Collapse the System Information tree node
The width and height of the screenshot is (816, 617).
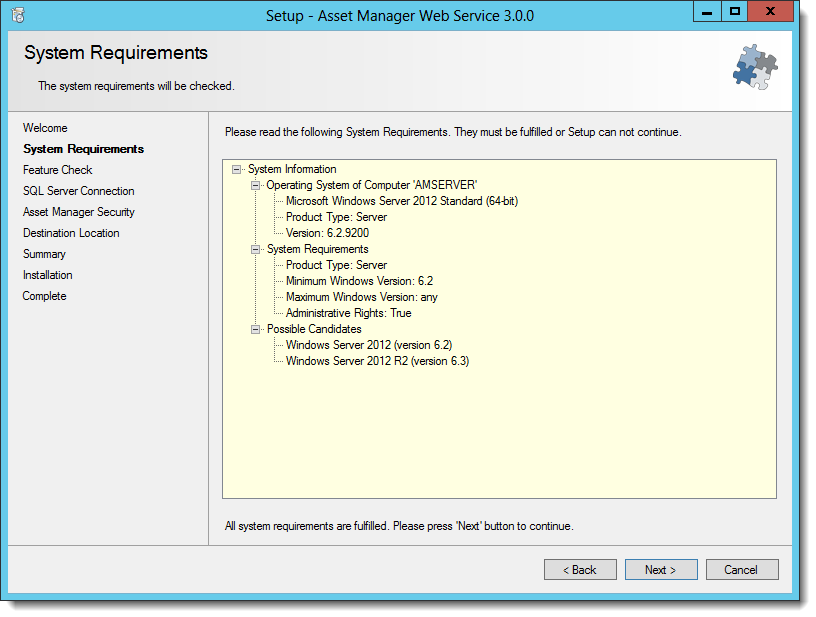coord(237,170)
